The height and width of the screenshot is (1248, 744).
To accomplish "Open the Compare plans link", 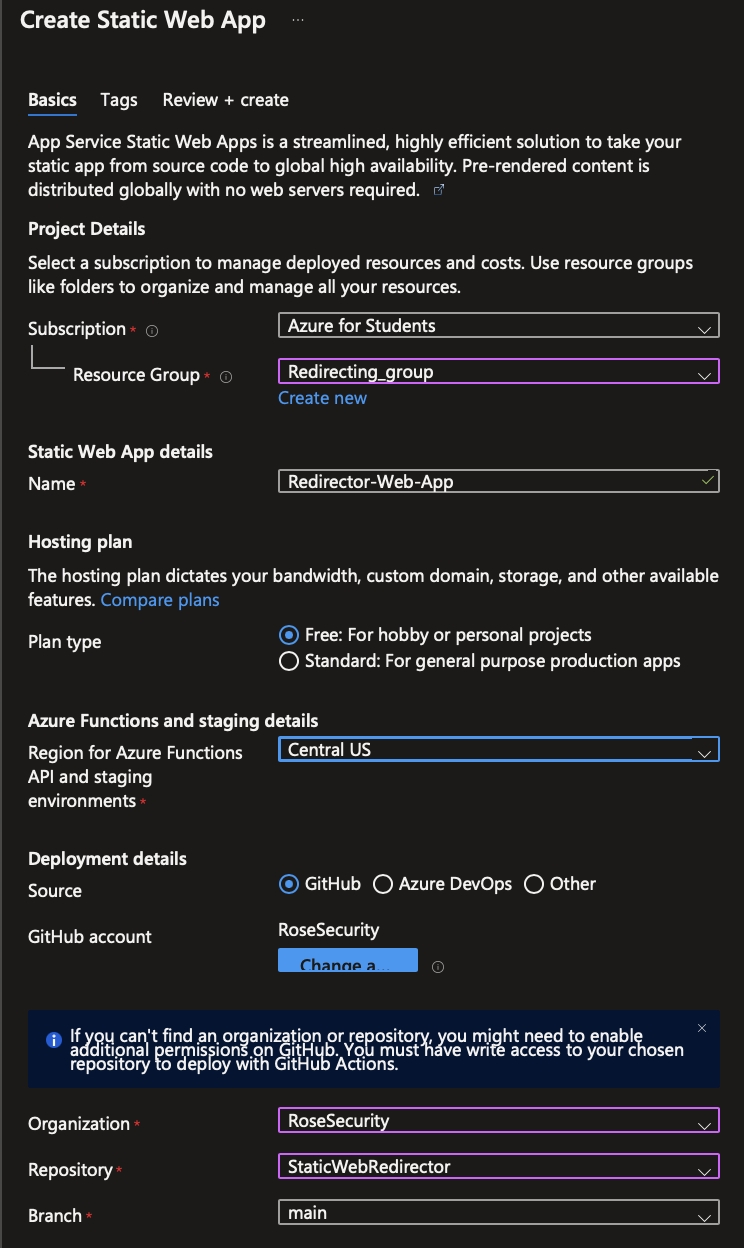I will point(160,600).
